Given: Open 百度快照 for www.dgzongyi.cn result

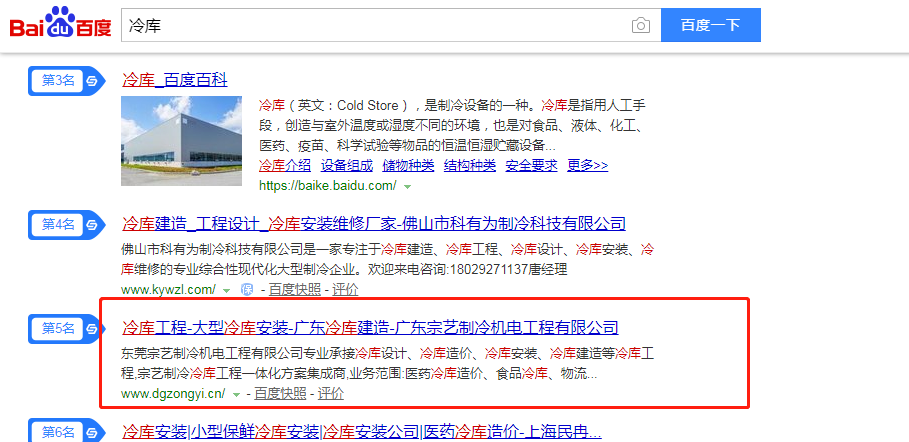Looking at the screenshot, I should point(280,393).
